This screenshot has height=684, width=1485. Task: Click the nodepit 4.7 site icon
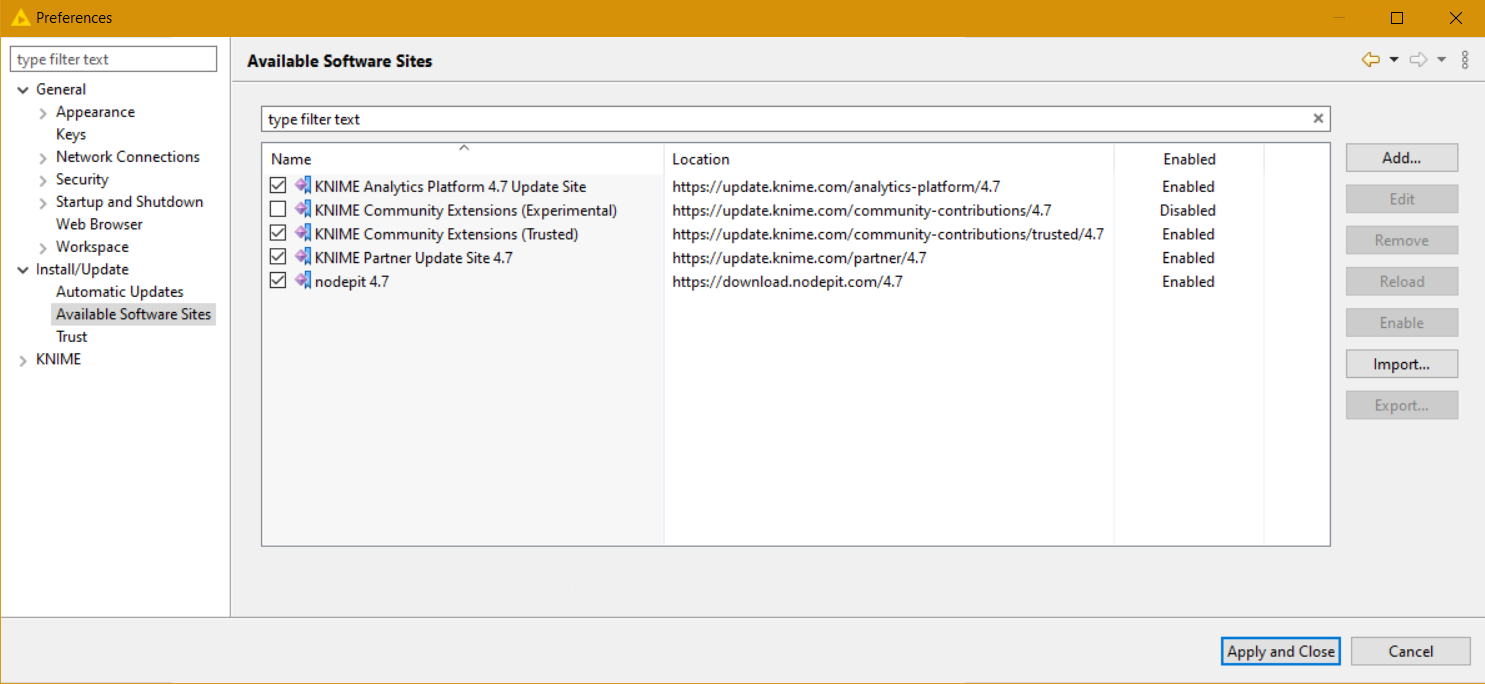pyautogui.click(x=303, y=281)
